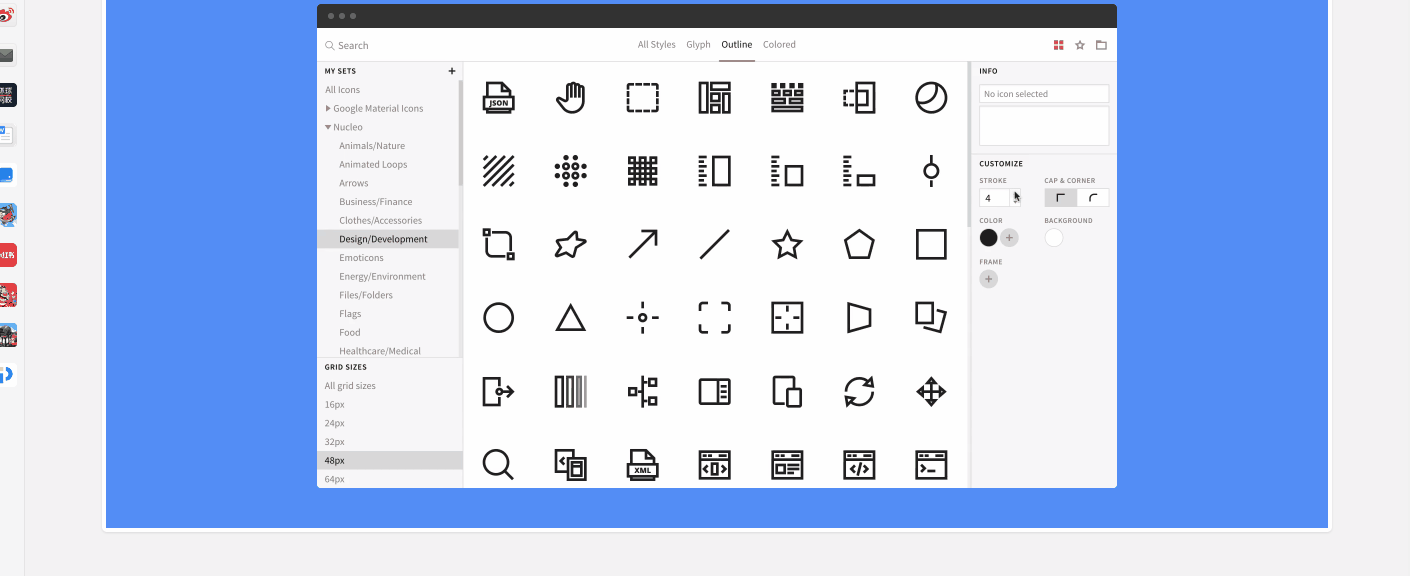Click the black color swatch
This screenshot has height=576, width=1410.
[x=989, y=237]
